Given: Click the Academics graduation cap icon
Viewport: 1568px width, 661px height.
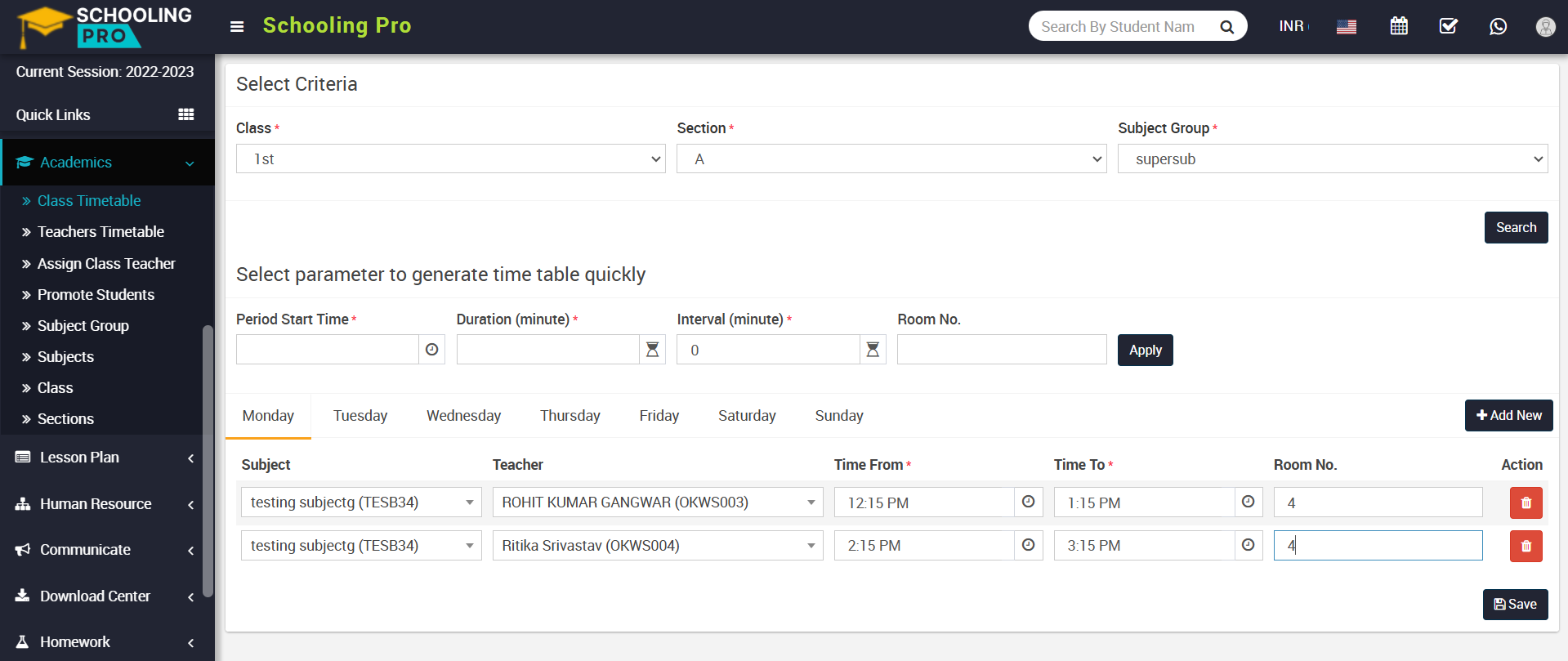Looking at the screenshot, I should coord(24,163).
